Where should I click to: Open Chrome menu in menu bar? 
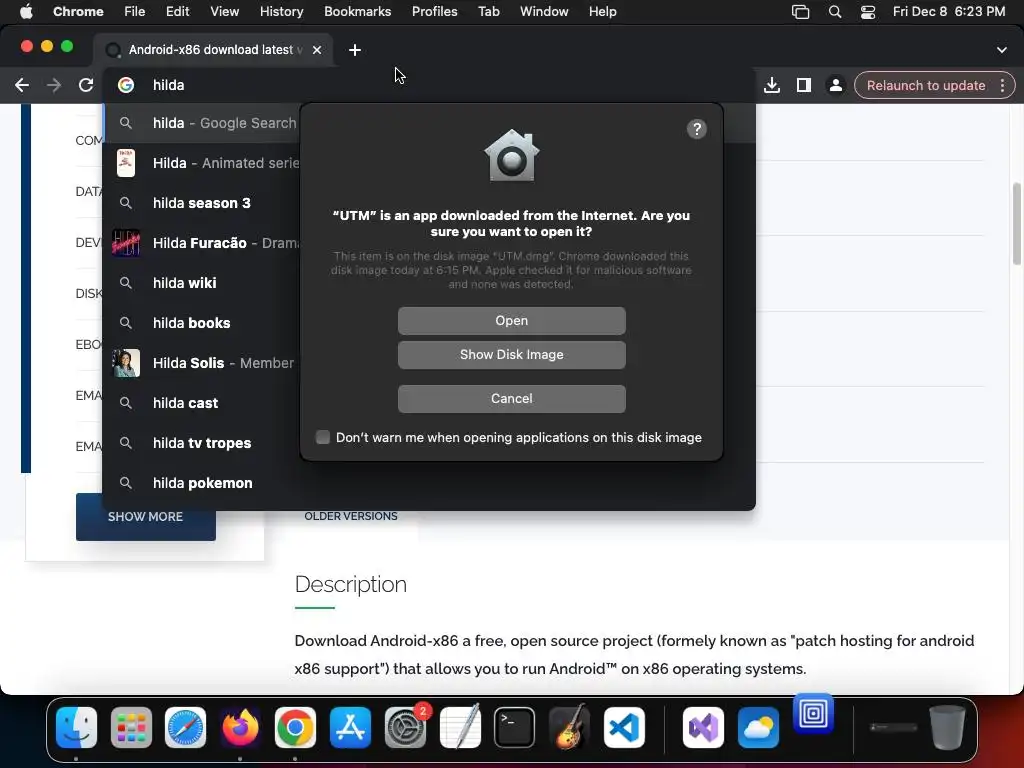click(x=78, y=11)
